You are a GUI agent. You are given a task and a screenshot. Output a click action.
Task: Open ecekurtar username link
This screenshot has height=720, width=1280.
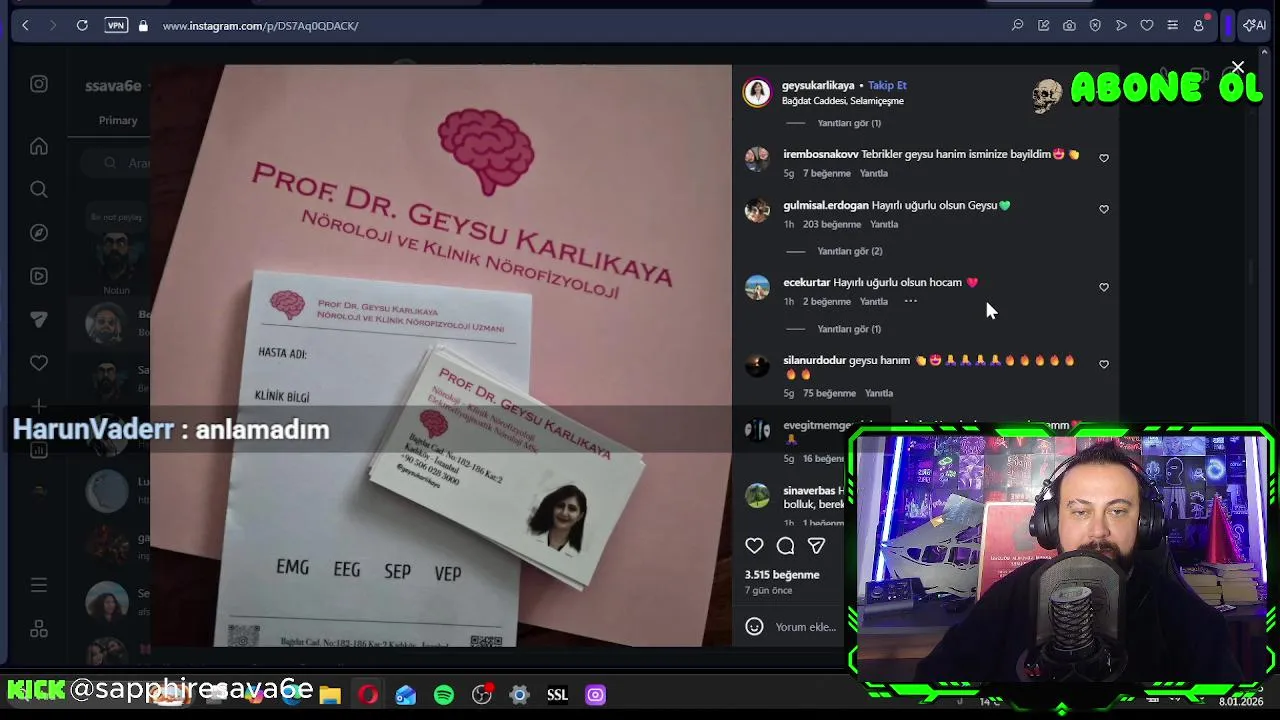pyautogui.click(x=806, y=282)
